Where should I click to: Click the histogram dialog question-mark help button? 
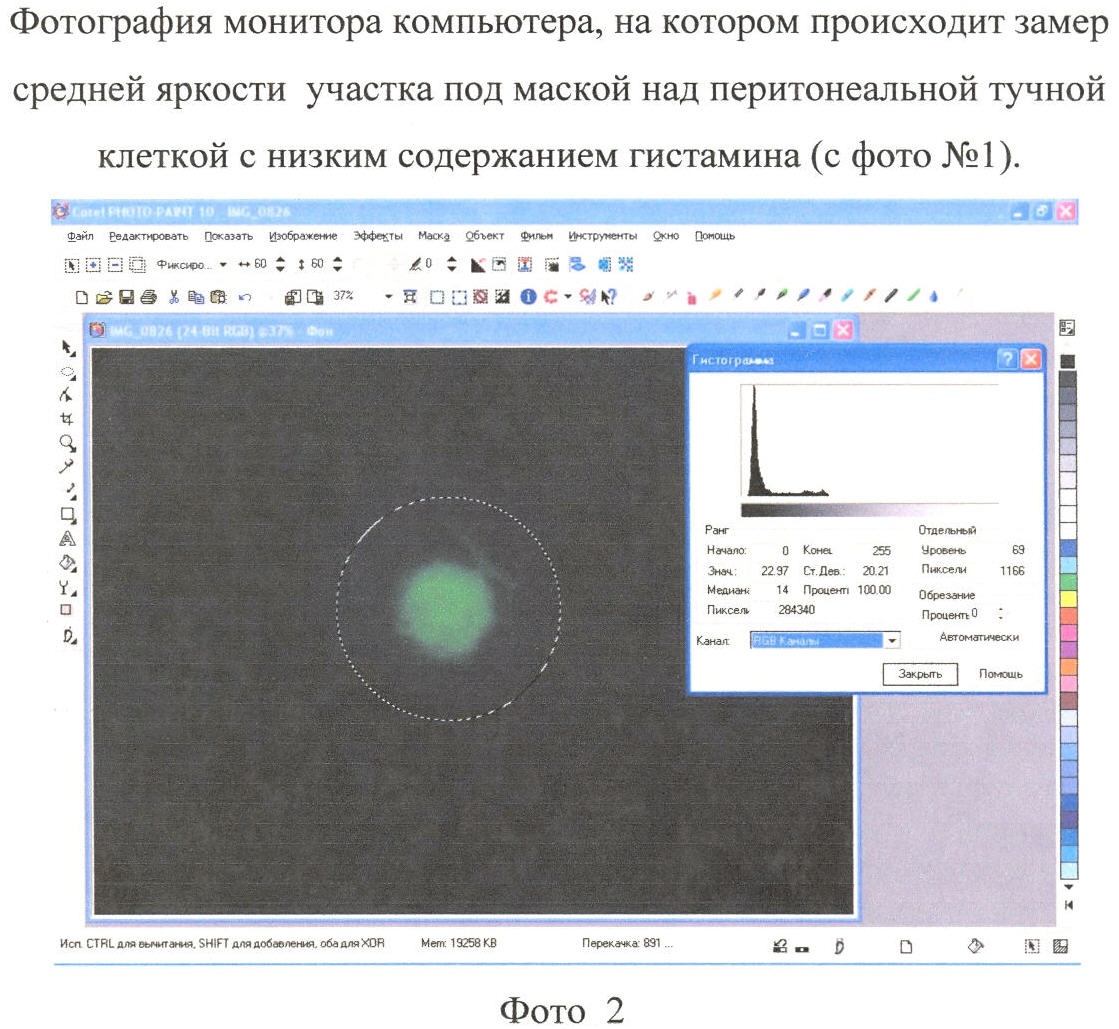tap(1007, 362)
